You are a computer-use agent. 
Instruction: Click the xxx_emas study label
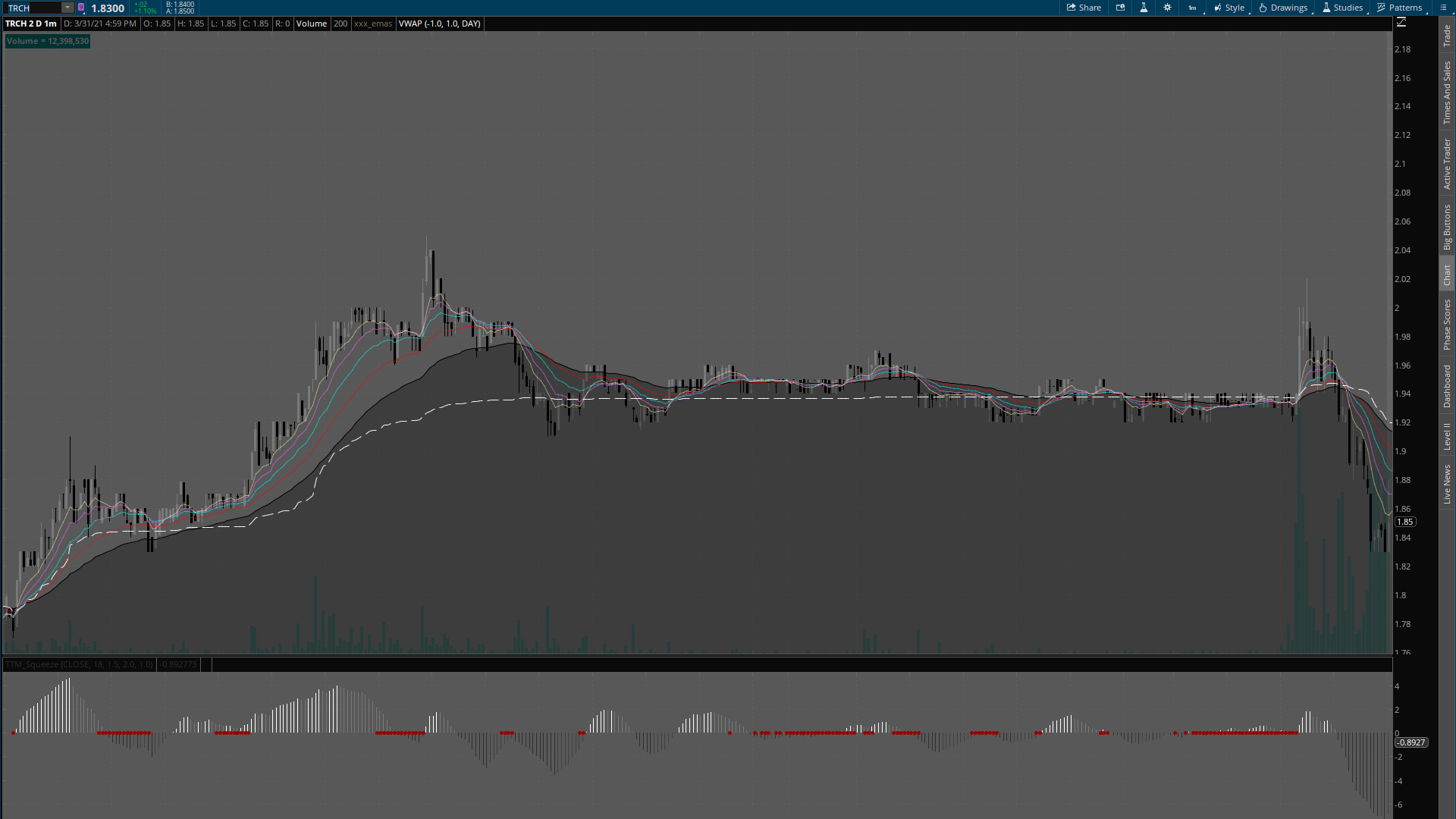(x=372, y=24)
